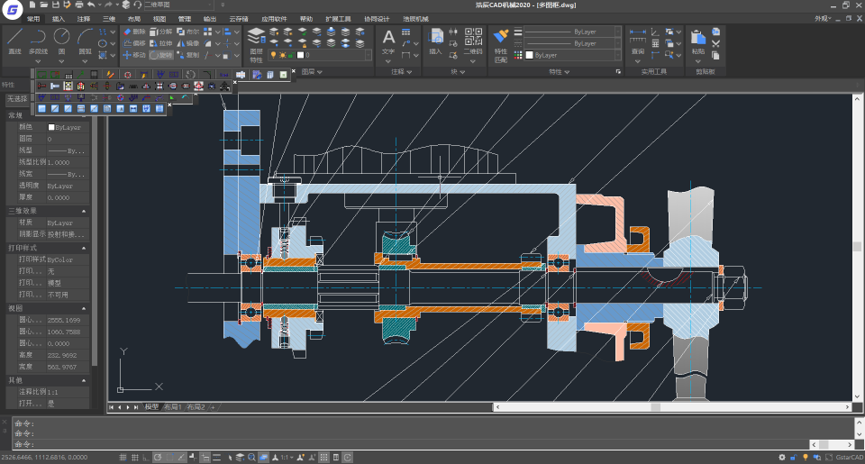
Task: Expand the 外观 appearance dropdown
Action: pos(823,19)
